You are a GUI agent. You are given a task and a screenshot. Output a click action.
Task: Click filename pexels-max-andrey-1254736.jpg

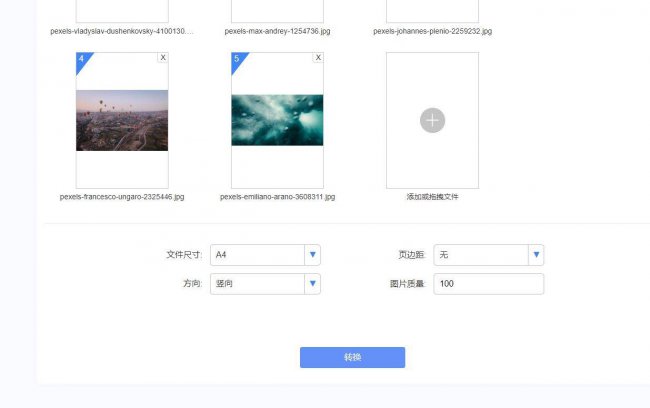point(277,31)
